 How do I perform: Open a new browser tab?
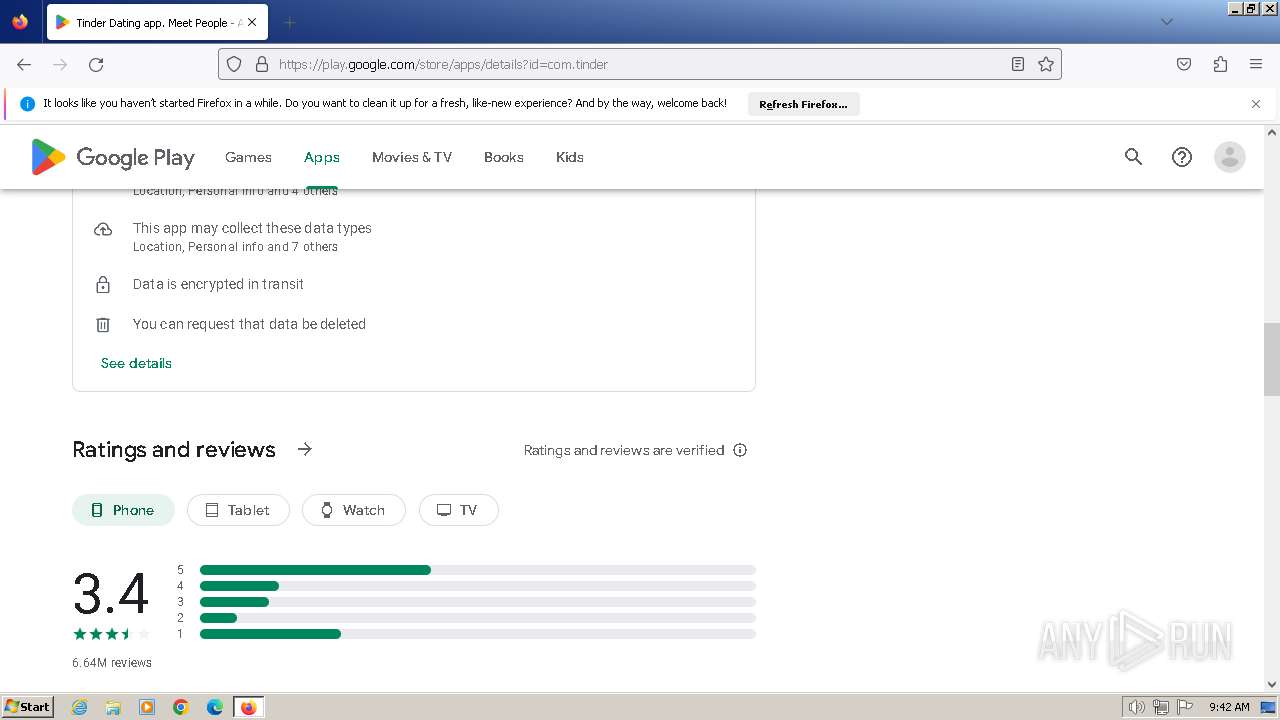click(289, 22)
